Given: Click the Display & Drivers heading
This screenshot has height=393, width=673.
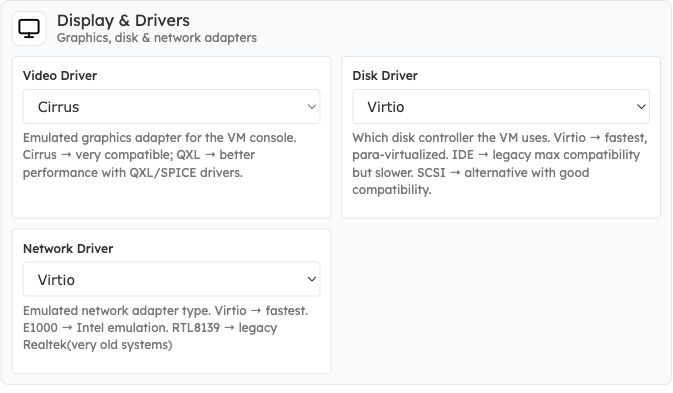Looking at the screenshot, I should click(x=123, y=21).
